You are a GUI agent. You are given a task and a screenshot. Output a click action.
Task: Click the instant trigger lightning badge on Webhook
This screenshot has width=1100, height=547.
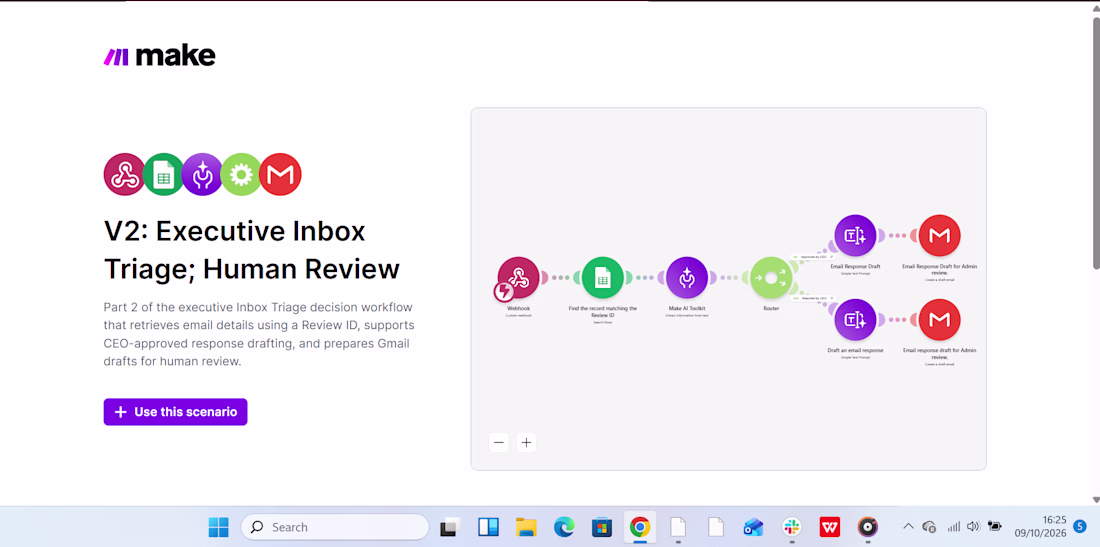point(504,291)
